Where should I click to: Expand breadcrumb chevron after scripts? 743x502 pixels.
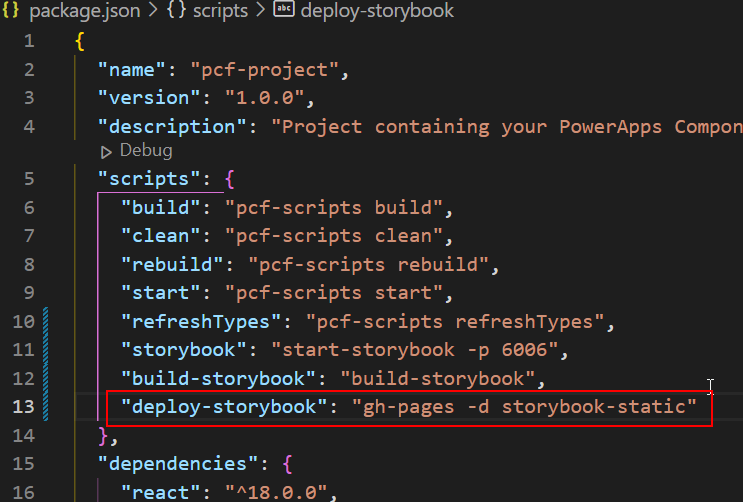tap(260, 10)
